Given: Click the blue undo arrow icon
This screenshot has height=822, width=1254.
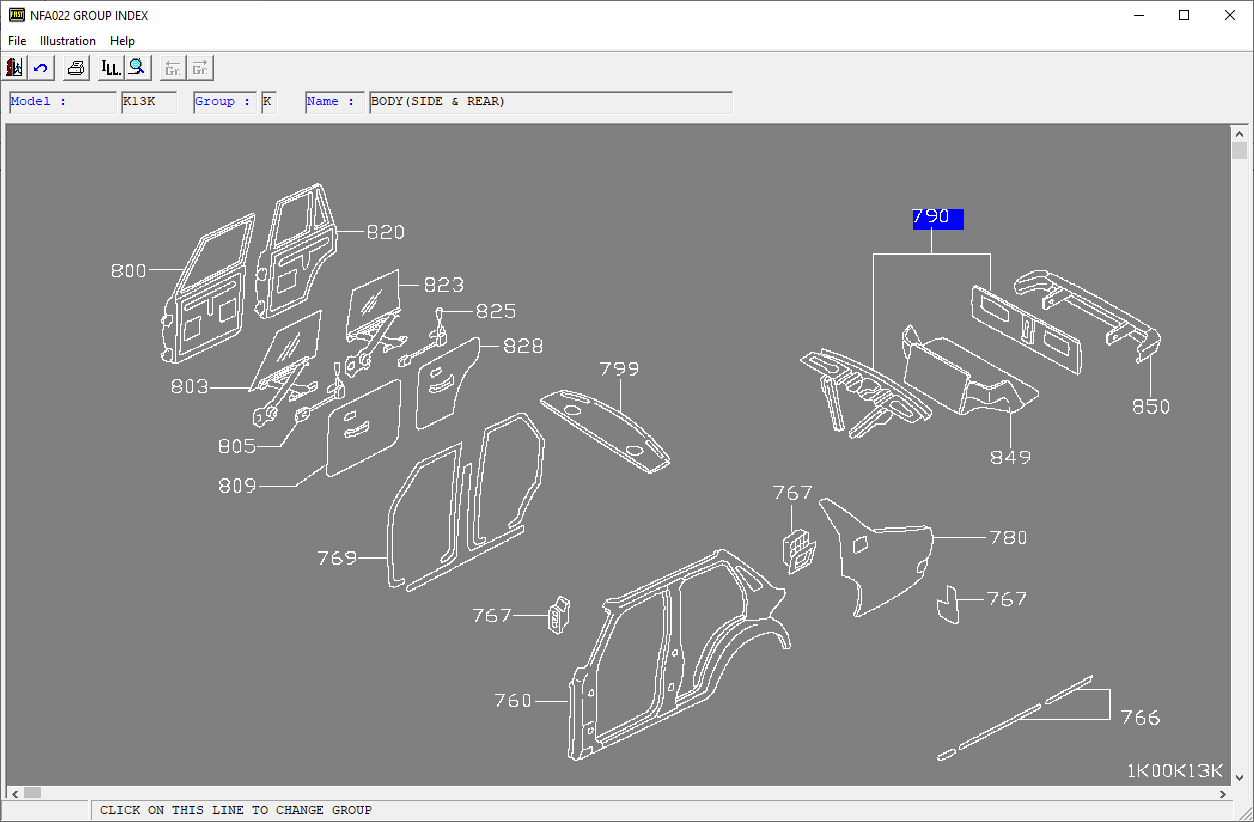Looking at the screenshot, I should [41, 68].
